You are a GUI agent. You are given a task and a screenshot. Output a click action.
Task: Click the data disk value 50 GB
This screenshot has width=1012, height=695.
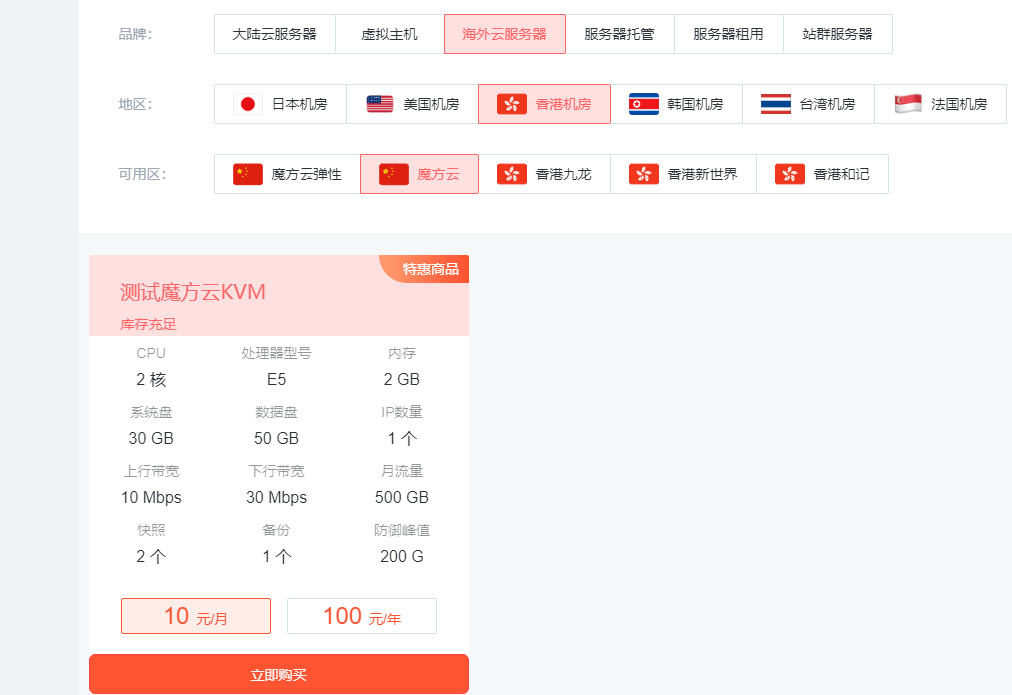tap(276, 438)
